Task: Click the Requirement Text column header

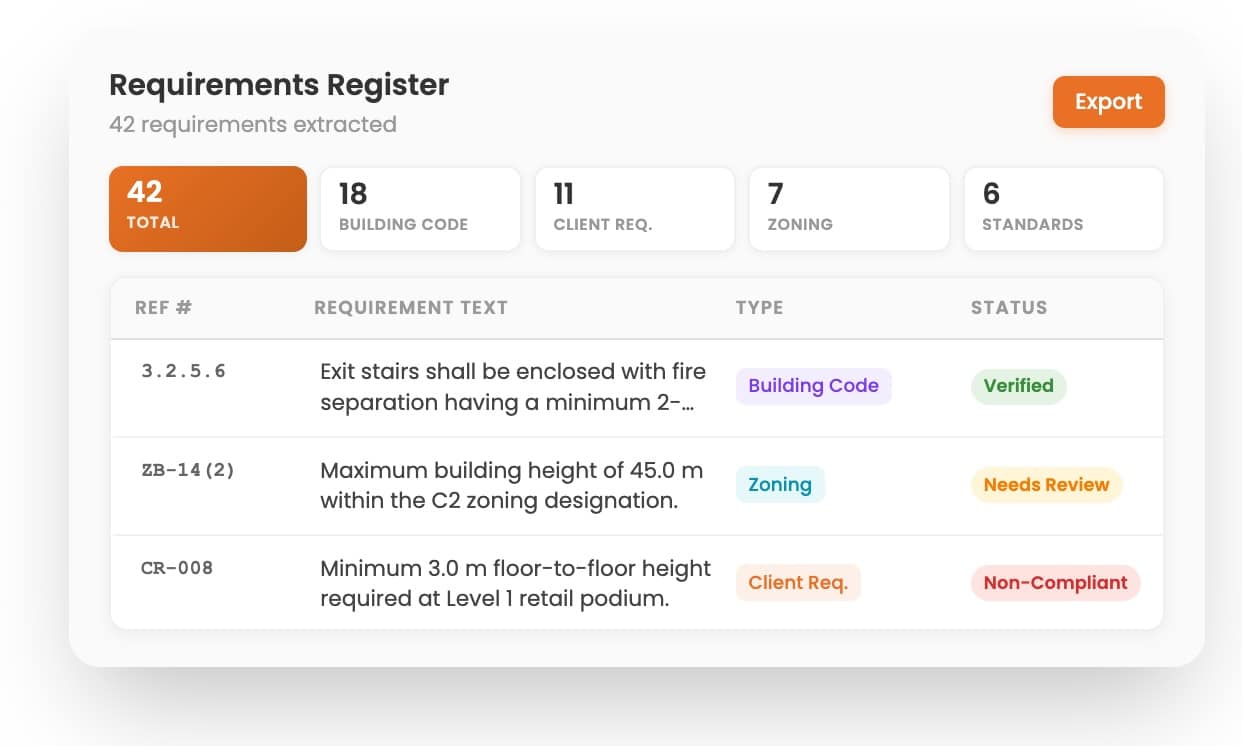Action: coord(411,308)
